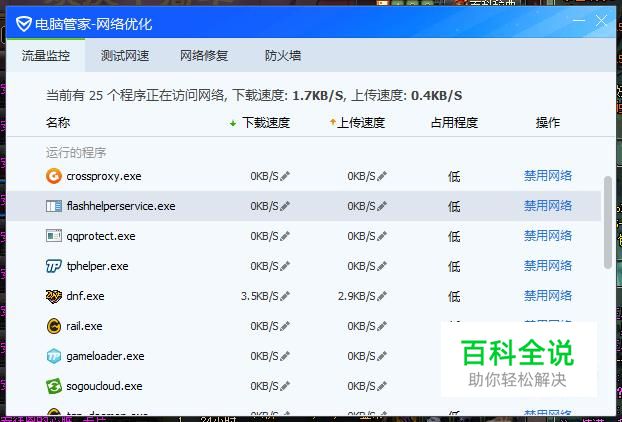Screen dimensions: 622x422
Task: Edit download limit pencil for rail.exe
Action: [x=285, y=326]
